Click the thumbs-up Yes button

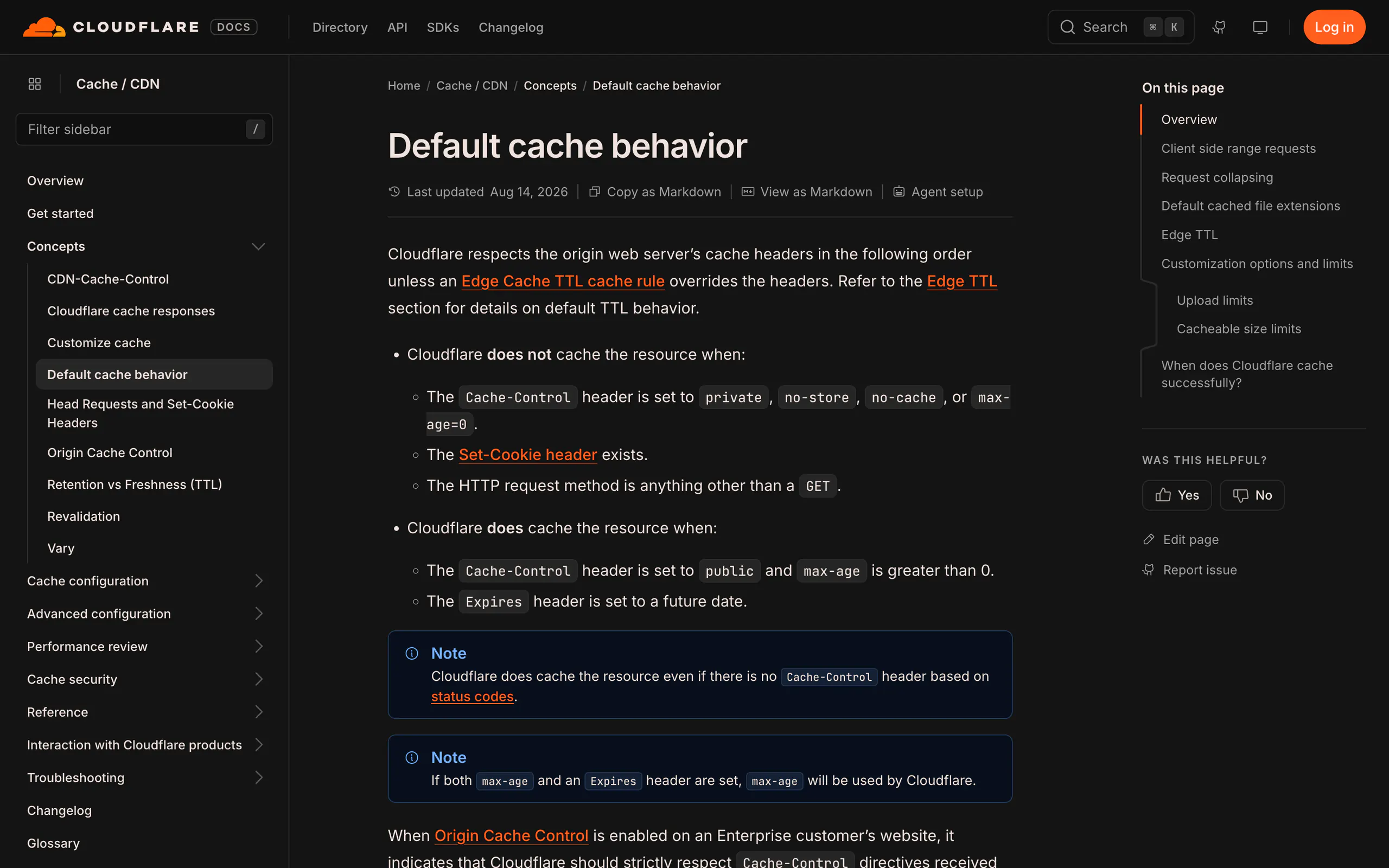(1176, 495)
